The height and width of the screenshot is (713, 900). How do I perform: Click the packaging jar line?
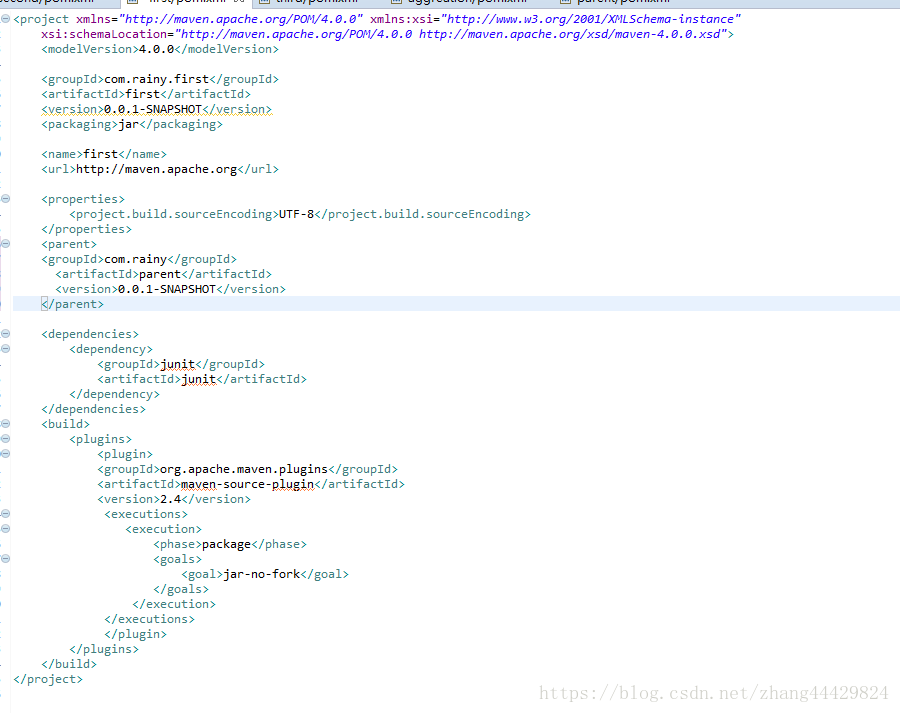(x=132, y=124)
